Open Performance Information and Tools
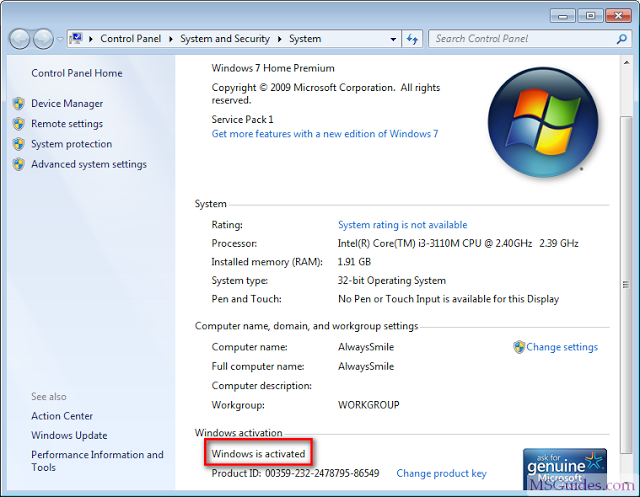The width and height of the screenshot is (640, 497). pyautogui.click(x=97, y=461)
